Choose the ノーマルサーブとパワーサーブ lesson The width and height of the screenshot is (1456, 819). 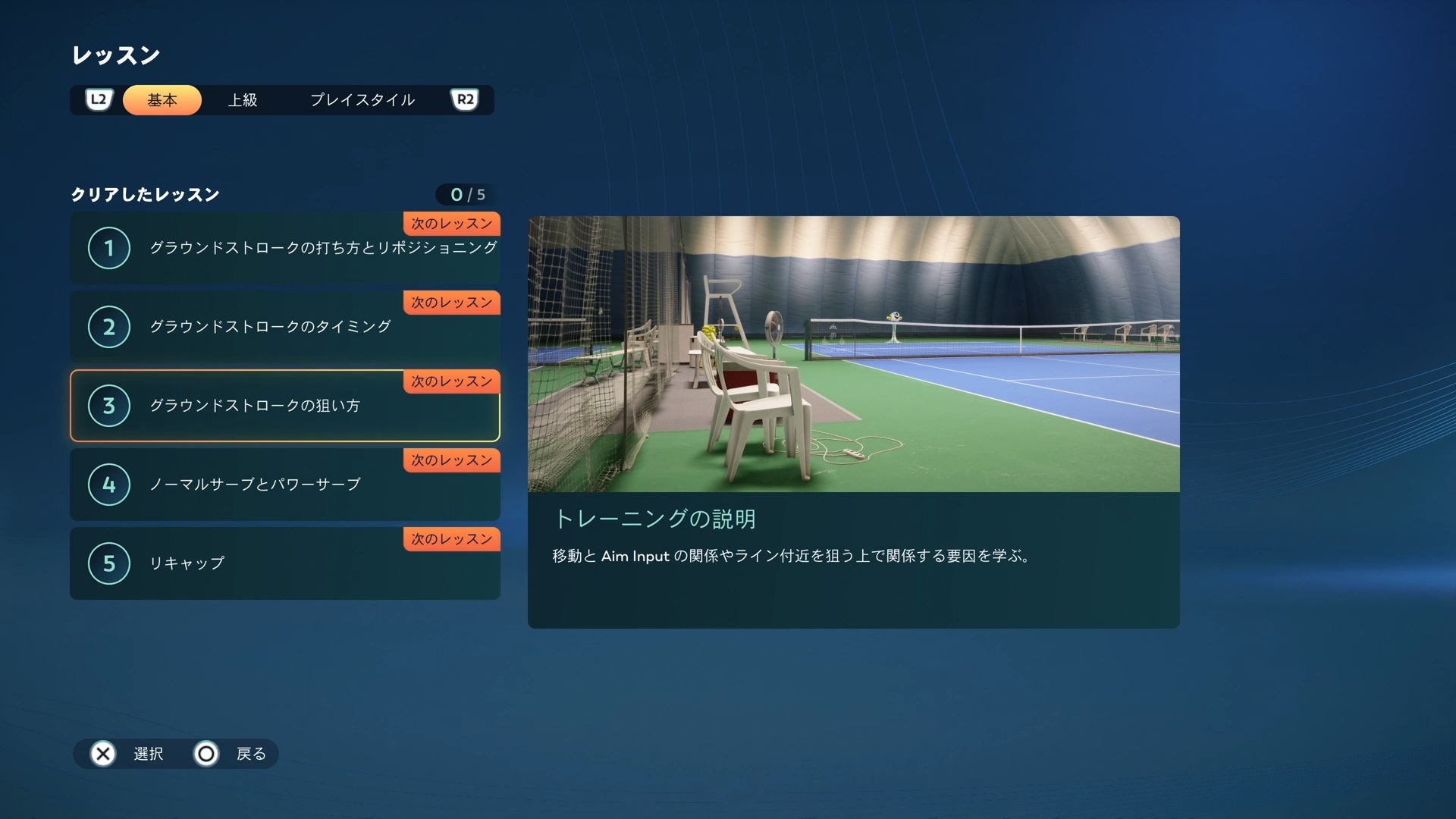click(x=255, y=485)
